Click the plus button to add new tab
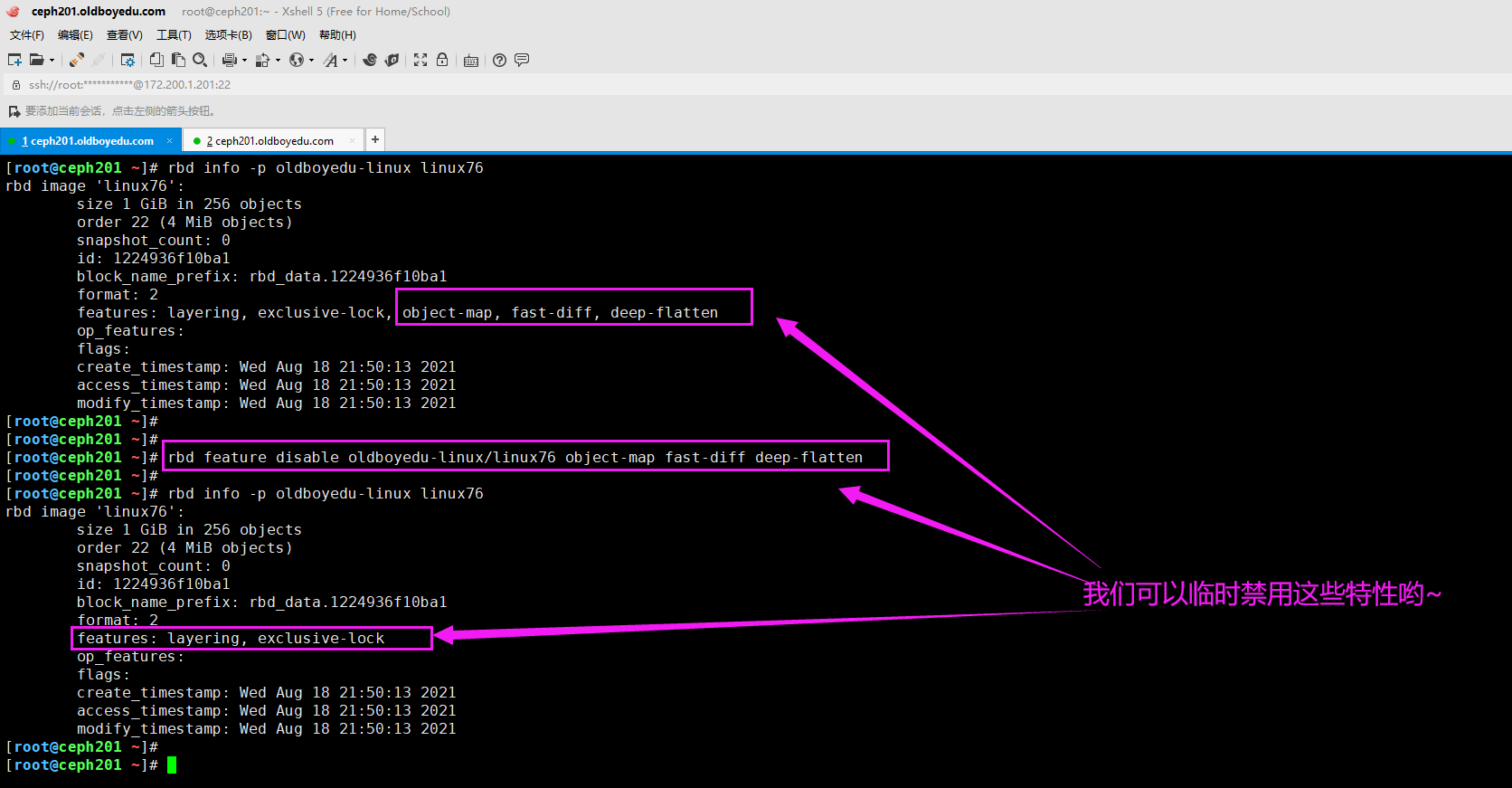The height and width of the screenshot is (788, 1512). pyautogui.click(x=375, y=139)
